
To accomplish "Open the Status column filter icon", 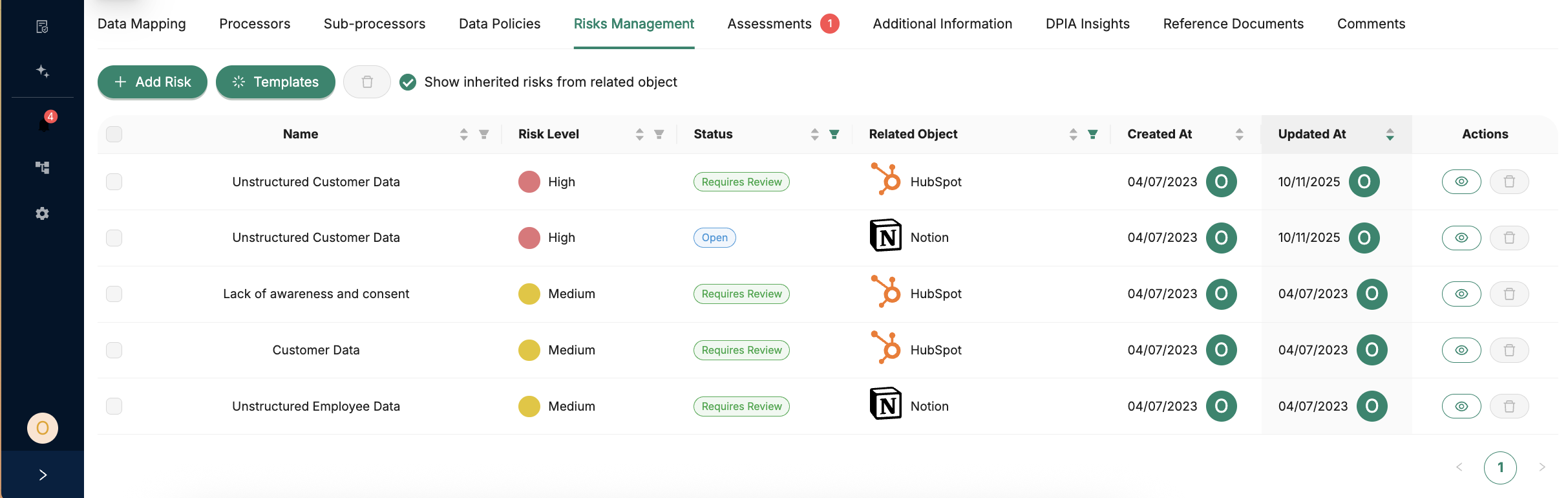I will 834,134.
